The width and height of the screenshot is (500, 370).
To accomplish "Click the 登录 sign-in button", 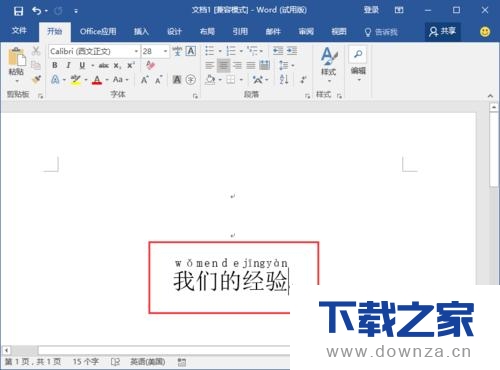I will point(371,10).
